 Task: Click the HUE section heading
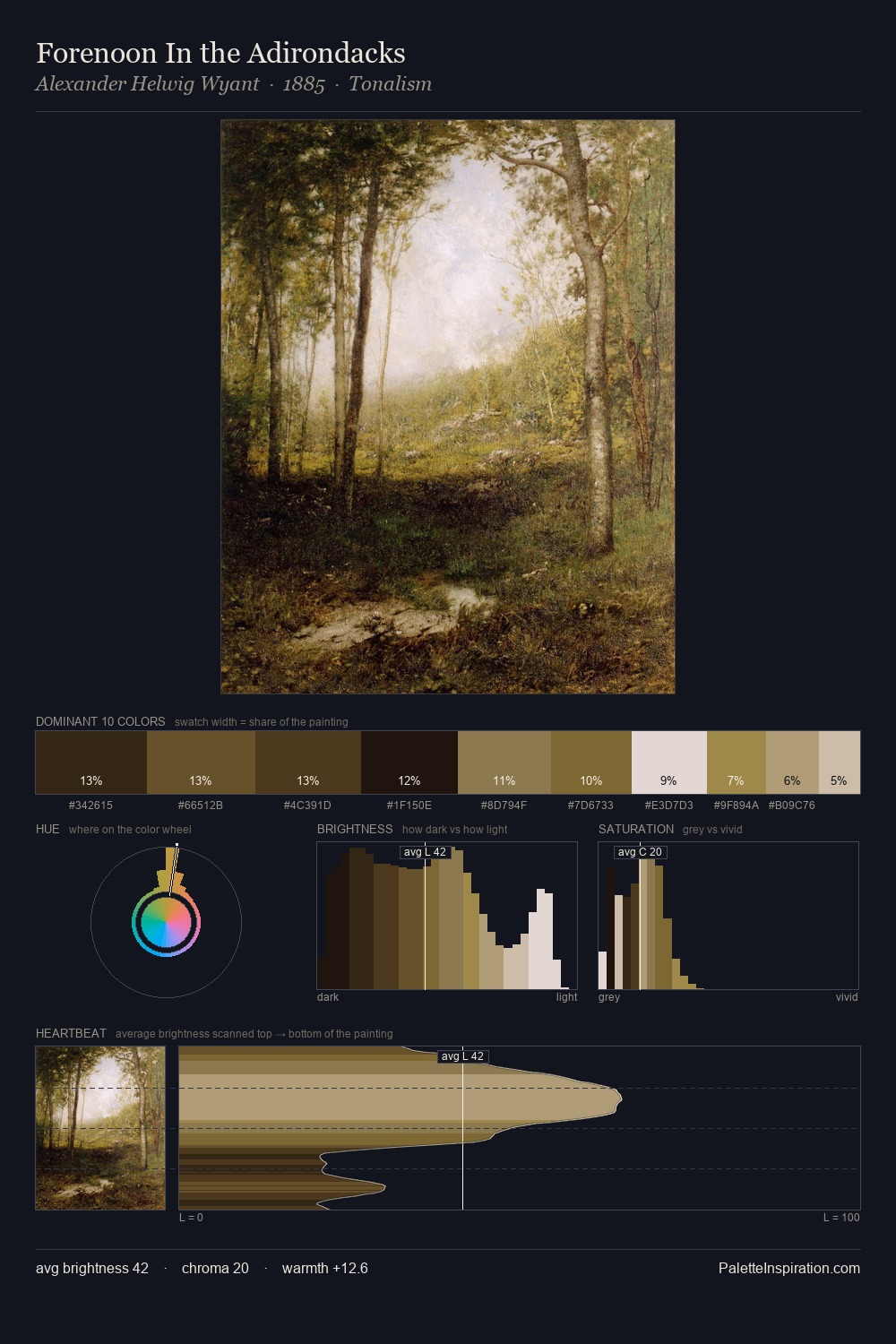(x=47, y=829)
